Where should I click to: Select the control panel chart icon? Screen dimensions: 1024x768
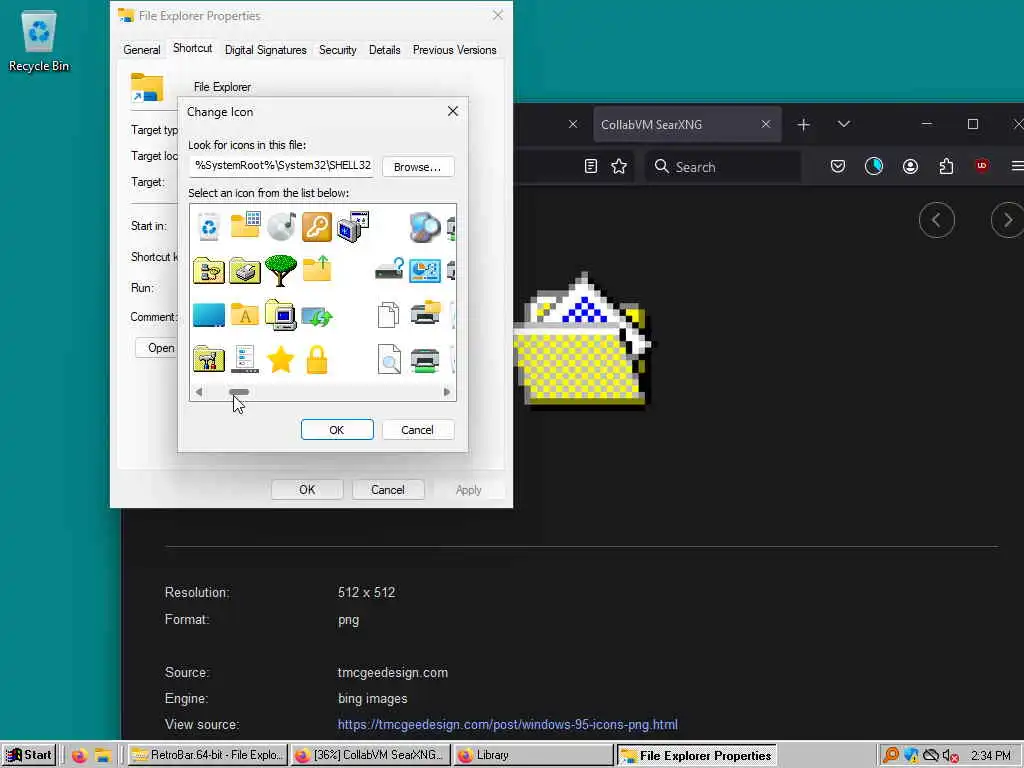[424, 270]
